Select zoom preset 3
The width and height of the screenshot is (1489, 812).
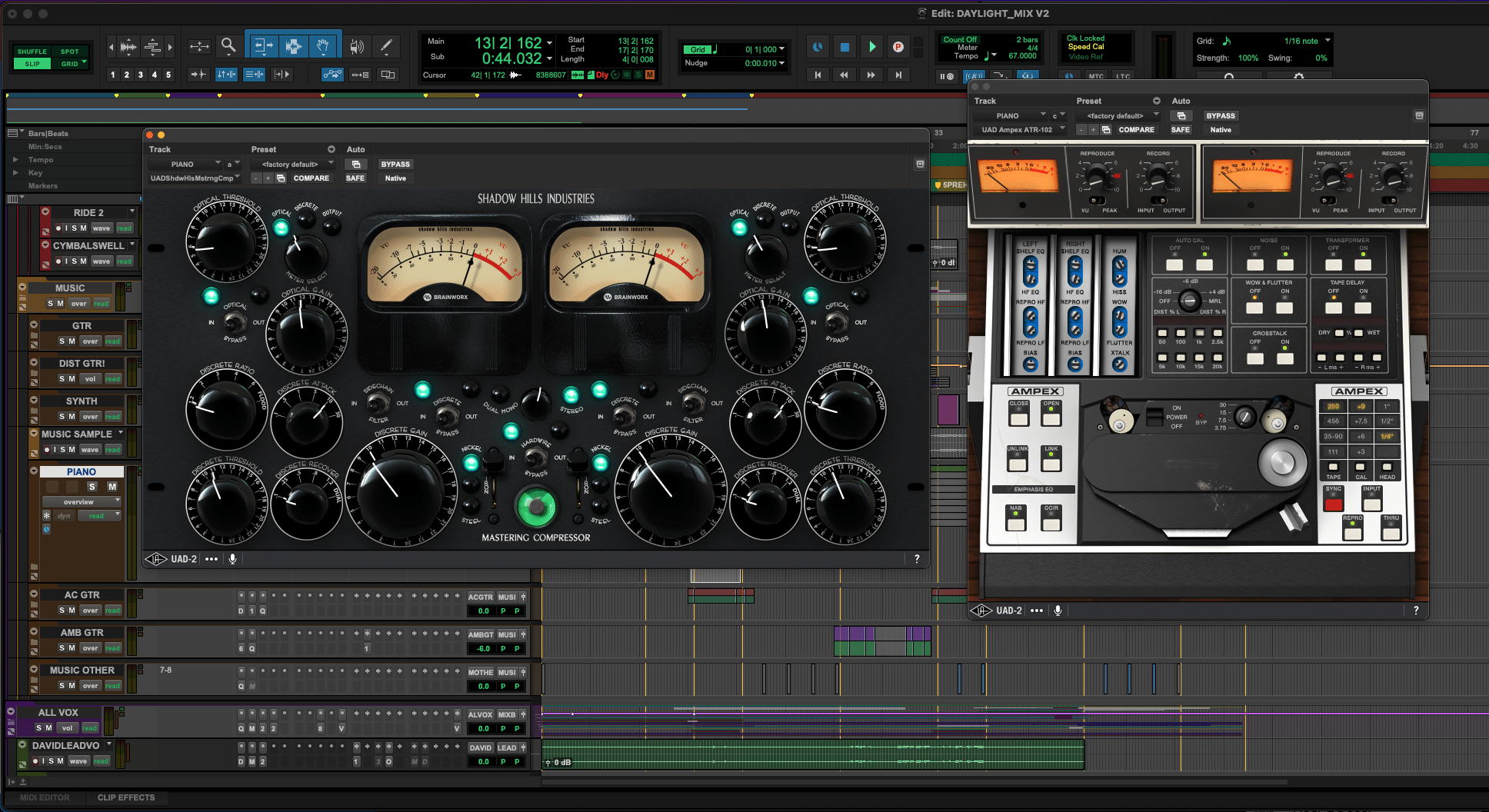click(141, 75)
